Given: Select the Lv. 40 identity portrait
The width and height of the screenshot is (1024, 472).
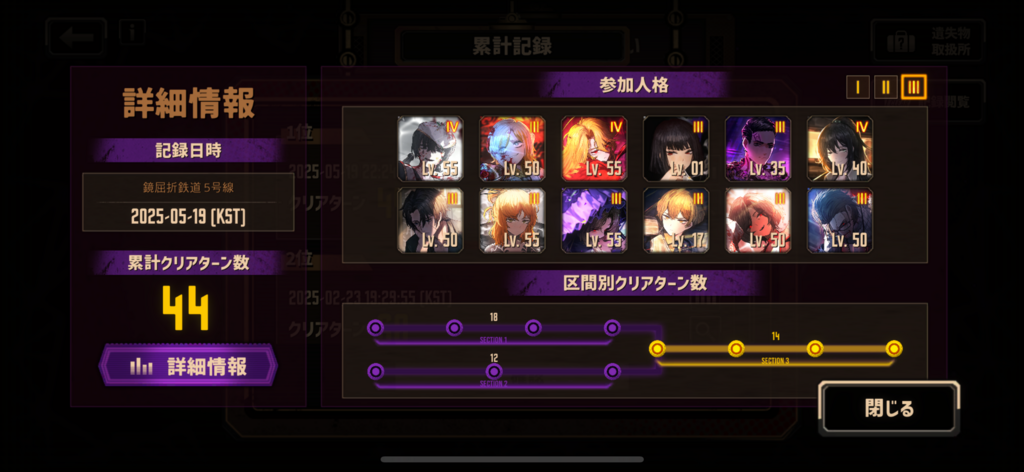Looking at the screenshot, I should 840,149.
